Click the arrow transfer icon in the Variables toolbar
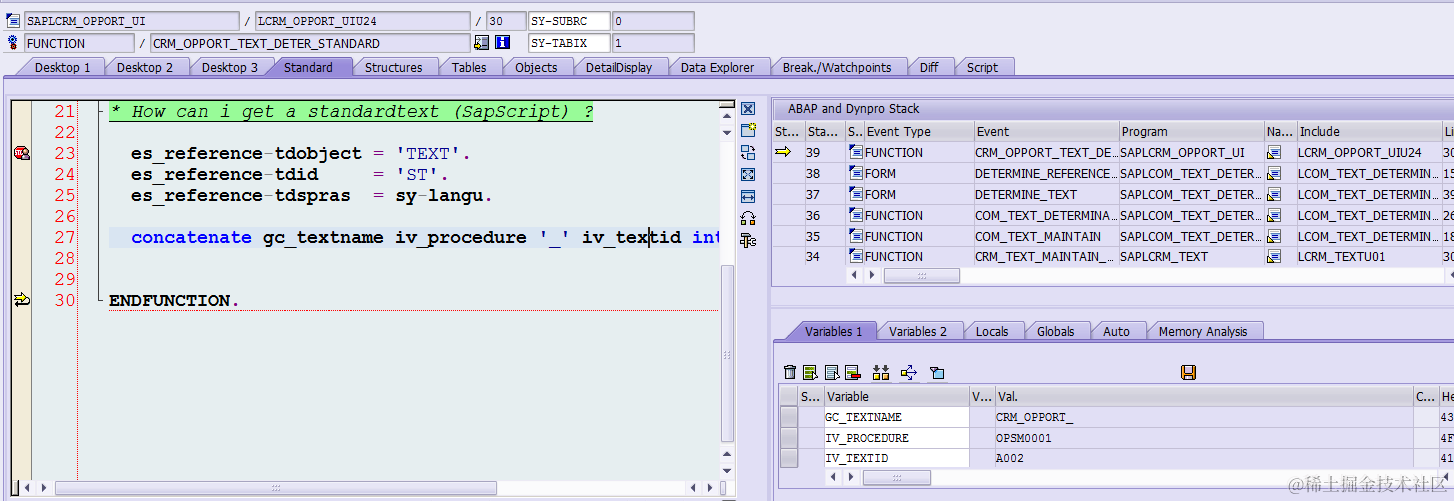This screenshot has width=1454, height=501. pyautogui.click(x=909, y=372)
